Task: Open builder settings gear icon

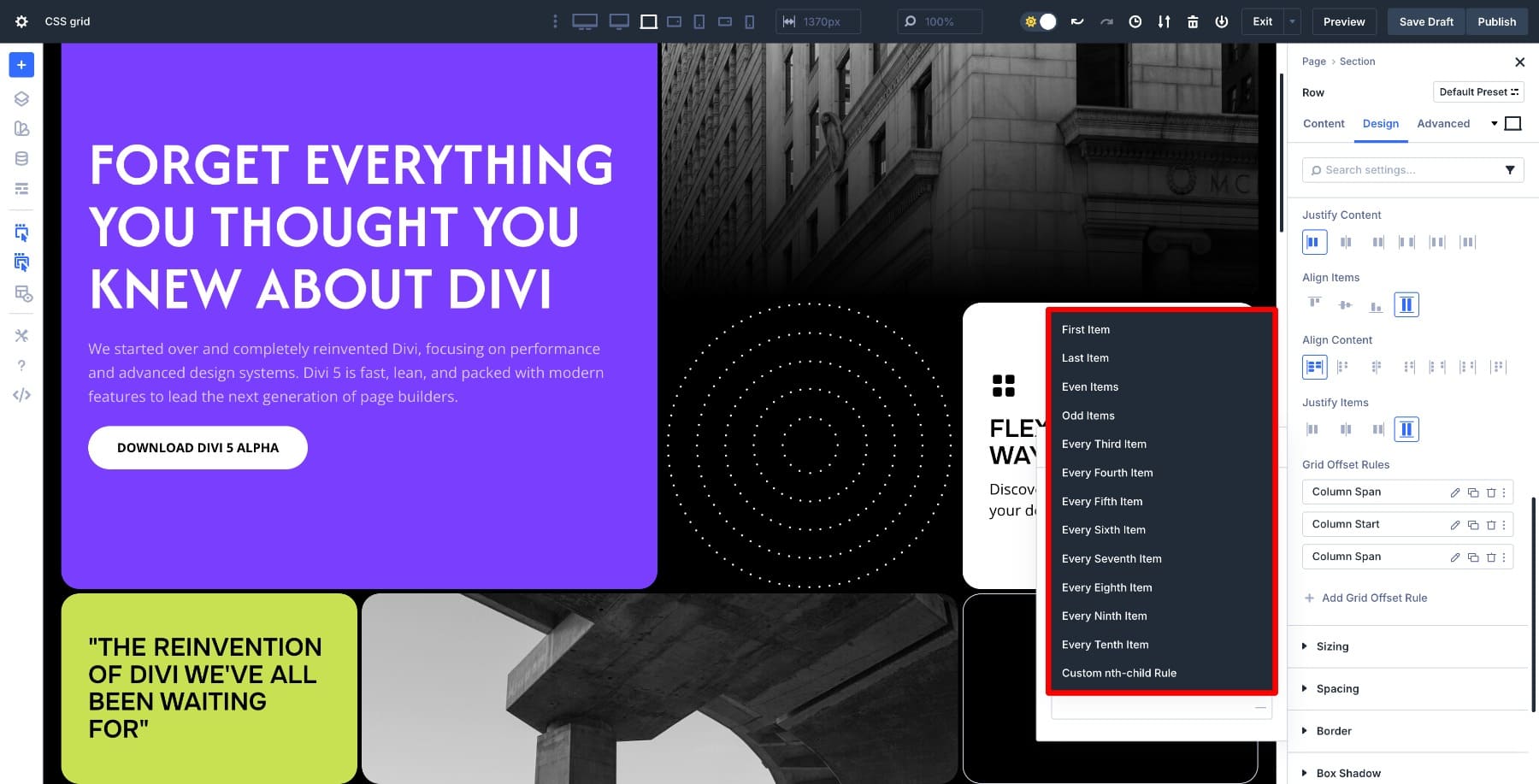Action: pyautogui.click(x=21, y=21)
